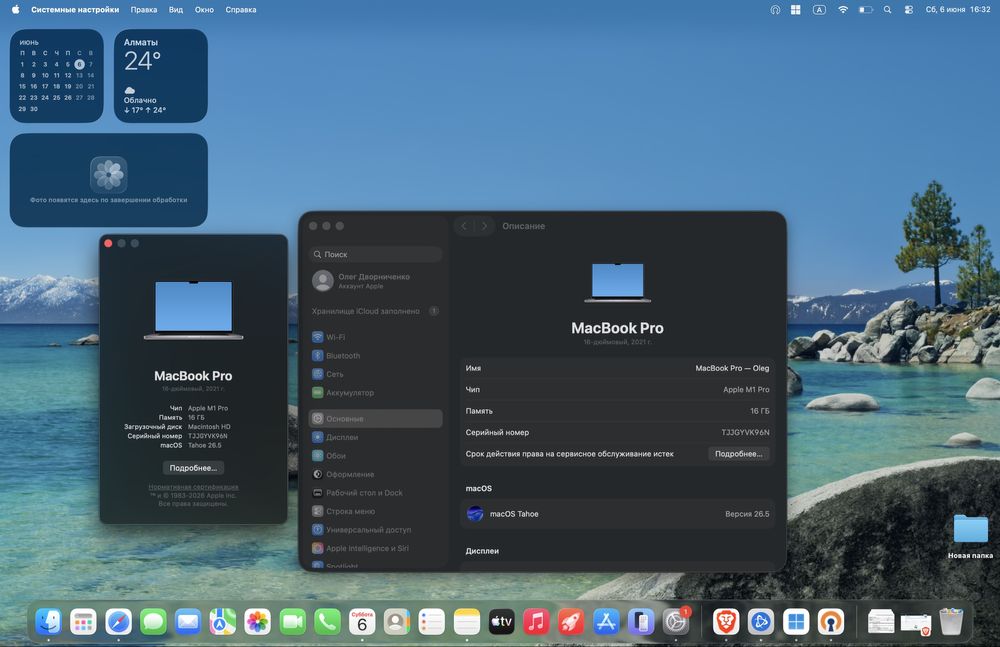Open the Окно menu
This screenshot has height=647, width=1000.
(204, 10)
